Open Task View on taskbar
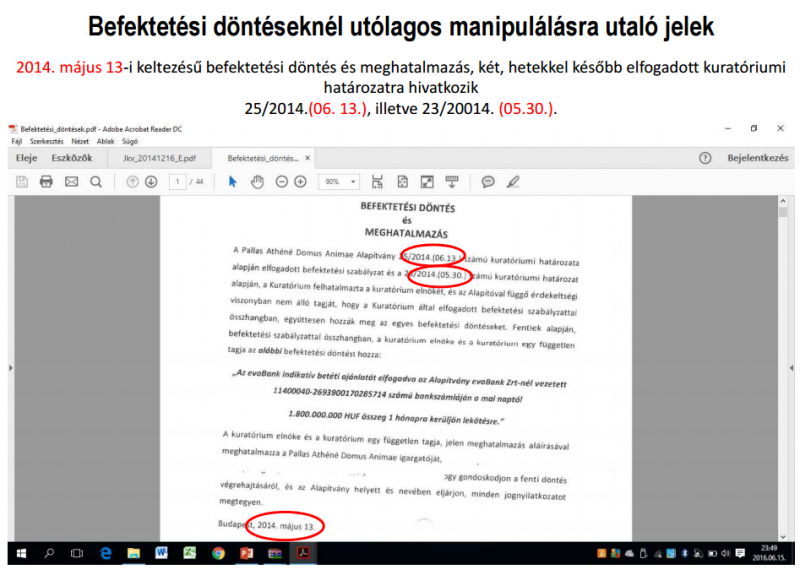800x575 pixels. (x=77, y=553)
